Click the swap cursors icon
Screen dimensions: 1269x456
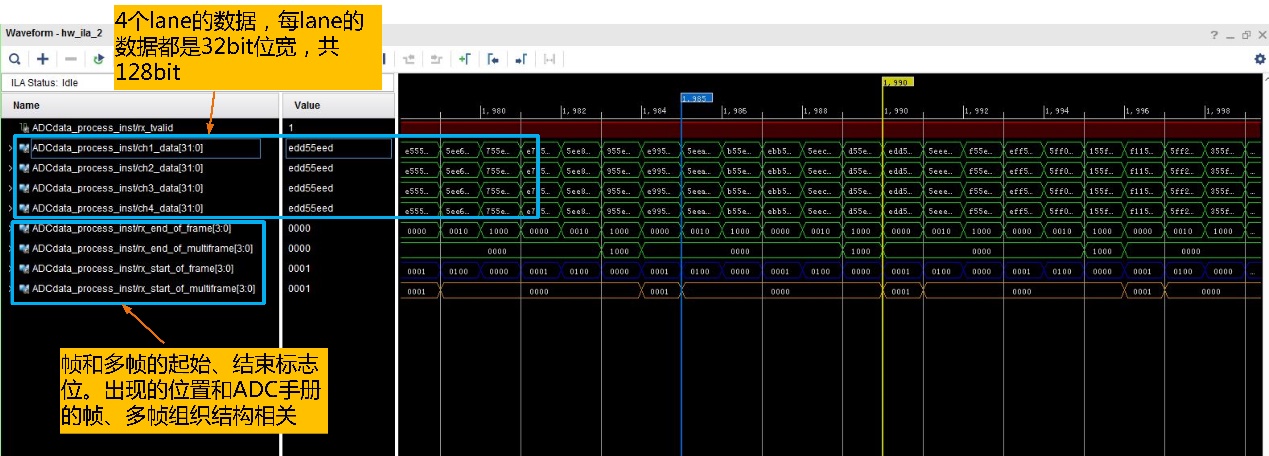(549, 60)
